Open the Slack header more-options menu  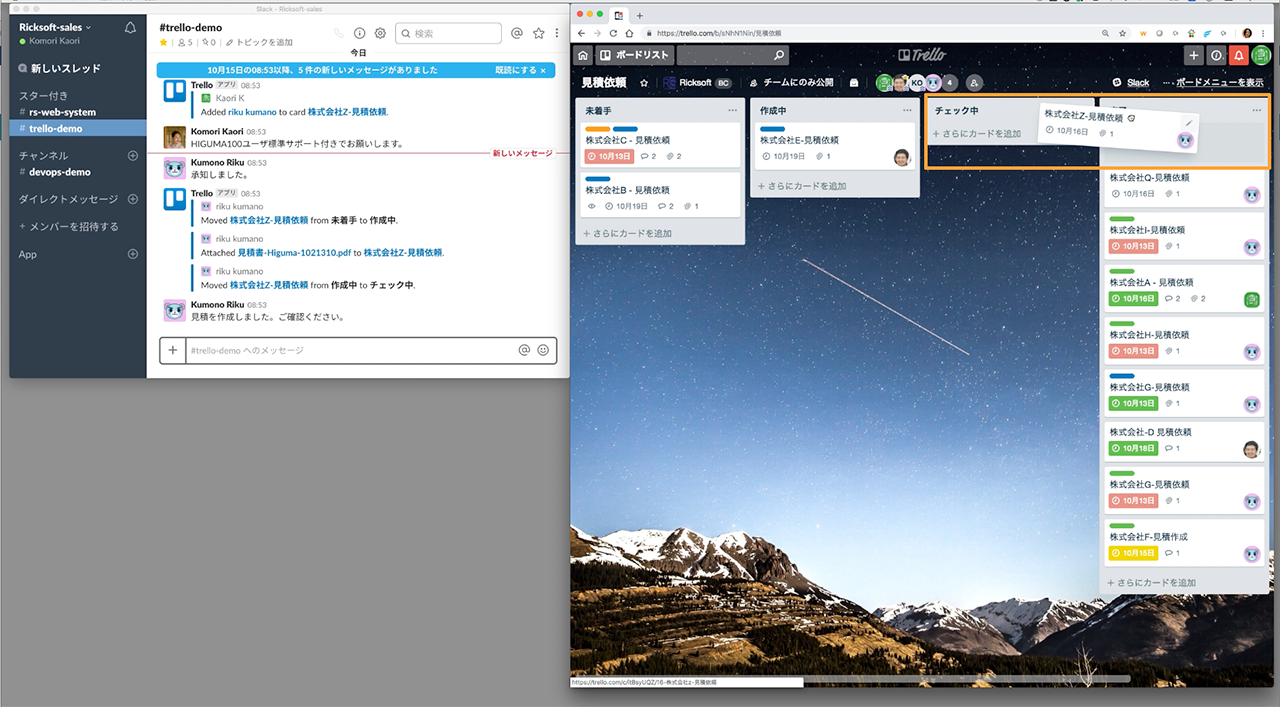point(557,33)
